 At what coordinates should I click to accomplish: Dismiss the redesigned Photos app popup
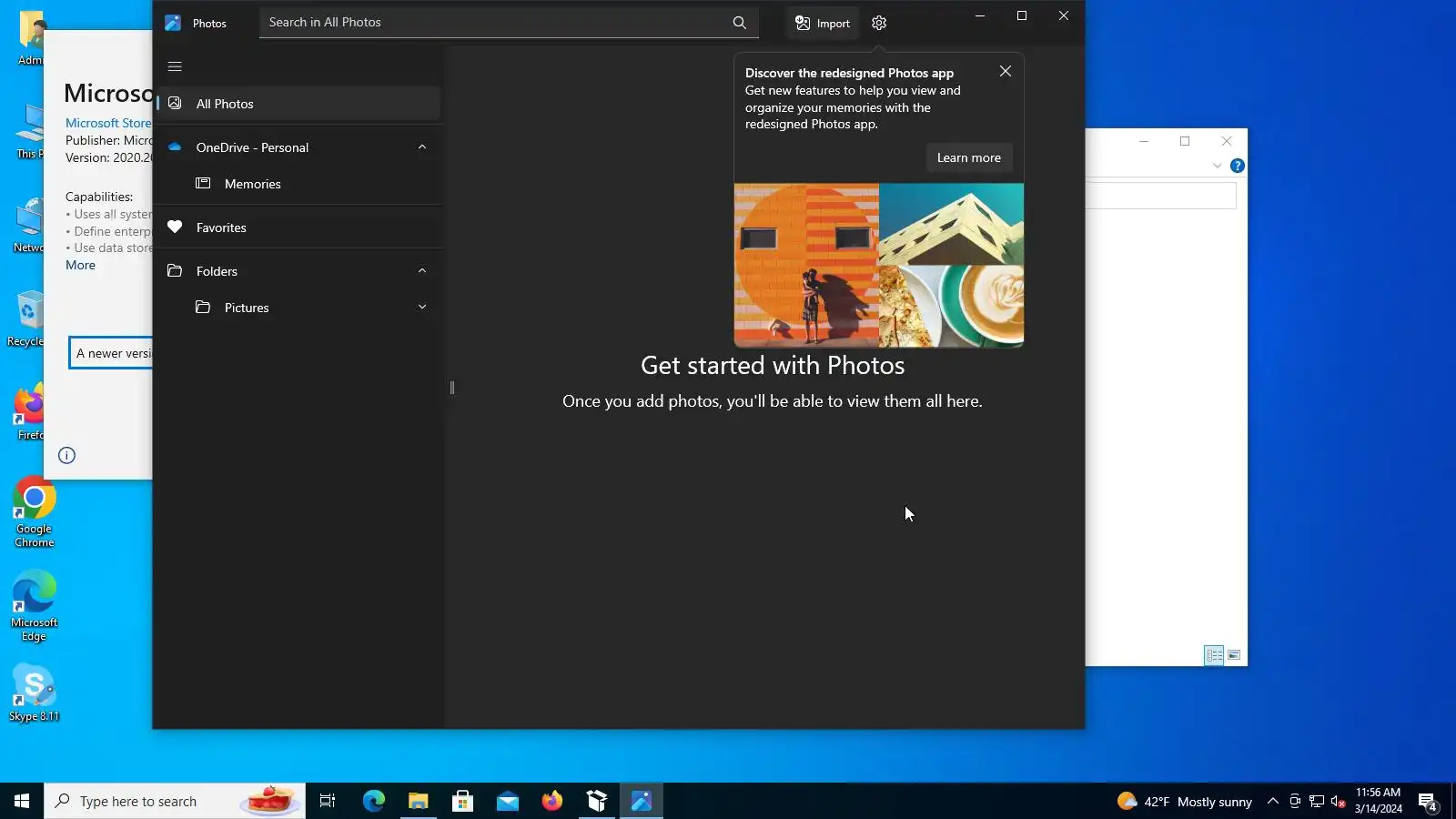pos(1006,71)
